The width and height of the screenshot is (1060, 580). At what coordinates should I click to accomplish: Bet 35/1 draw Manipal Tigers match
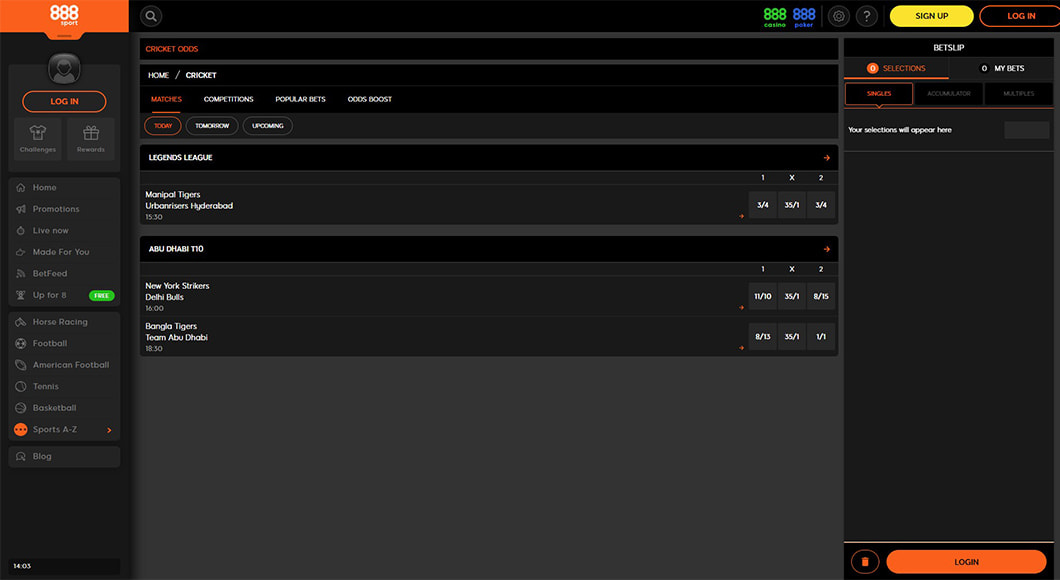[x=792, y=205]
